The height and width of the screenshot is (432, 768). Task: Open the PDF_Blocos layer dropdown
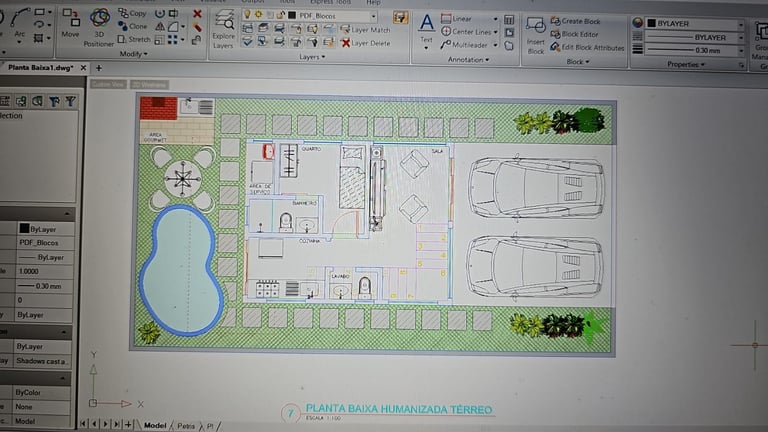pos(373,16)
